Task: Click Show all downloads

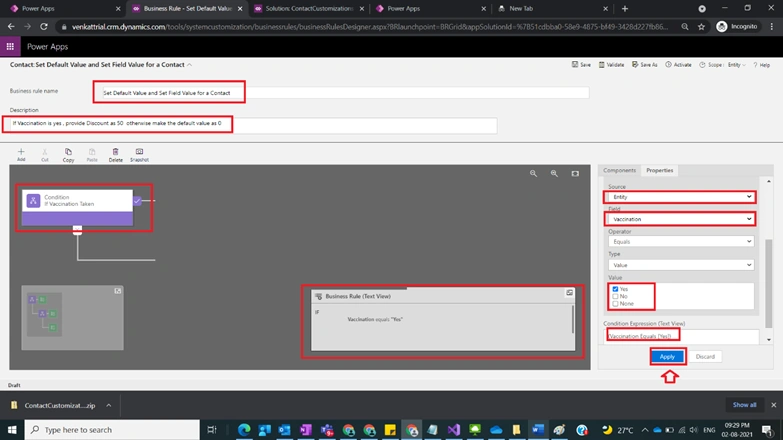Action: click(744, 405)
